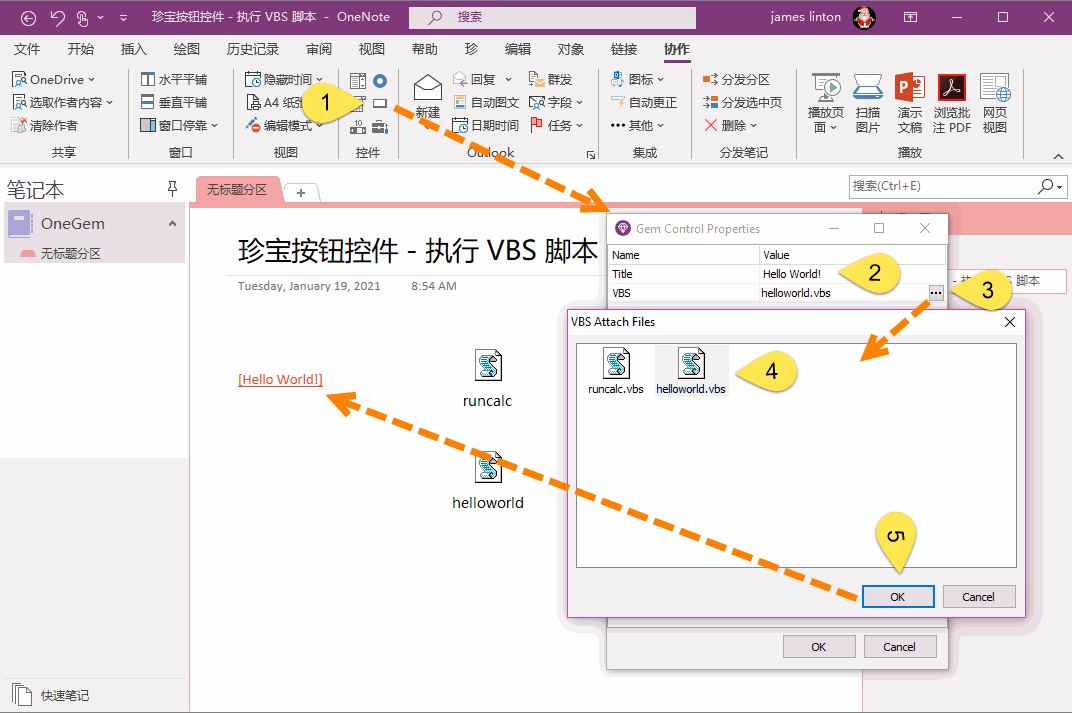Viewport: 1072px width, 713px height.
Task: Click 自动图文 in the Outlook group
Action: tap(486, 103)
